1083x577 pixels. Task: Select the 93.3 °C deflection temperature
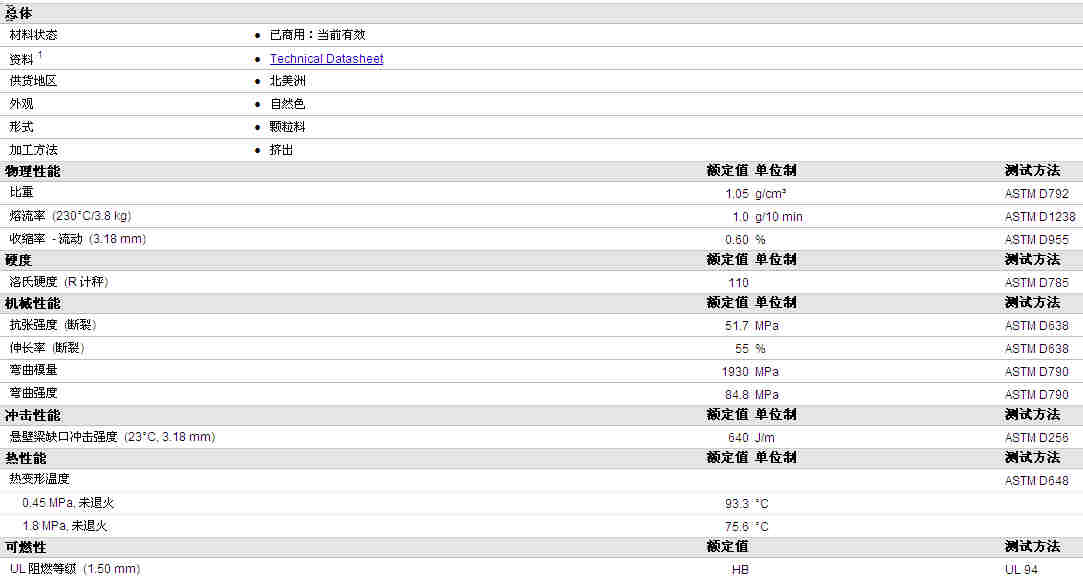coord(747,504)
